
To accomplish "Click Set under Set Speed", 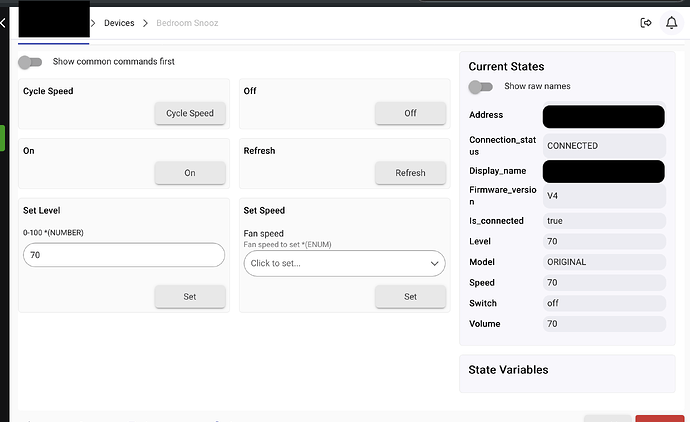I will 410,297.
